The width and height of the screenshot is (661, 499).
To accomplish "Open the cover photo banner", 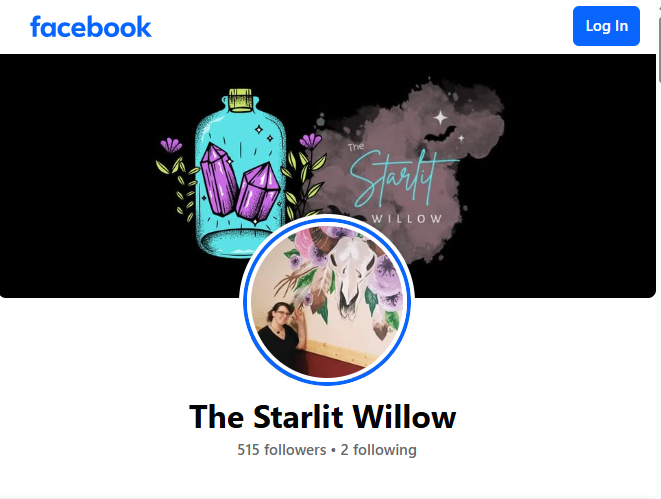I will pyautogui.click(x=328, y=176).
